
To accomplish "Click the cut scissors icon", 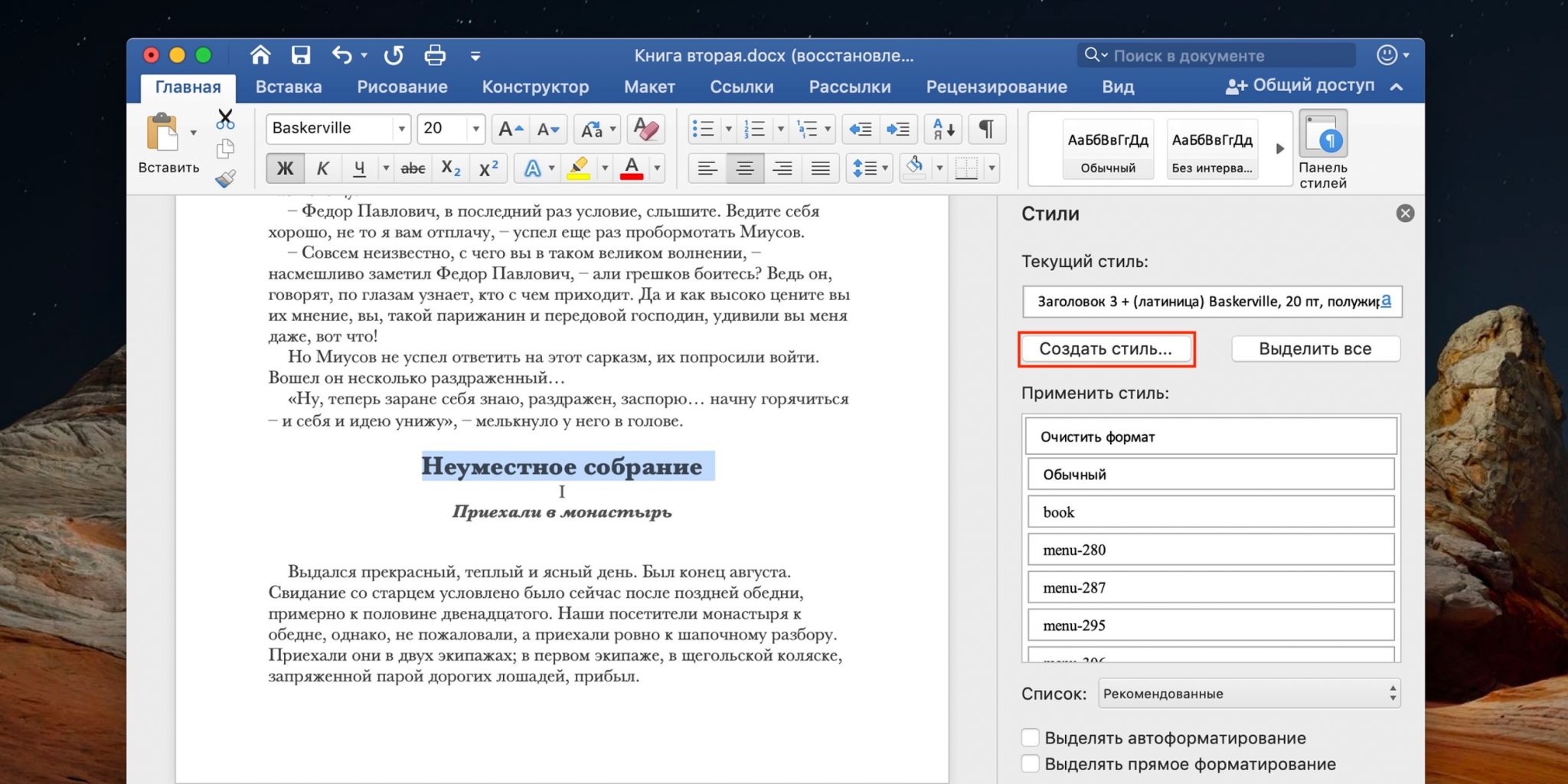I will pyautogui.click(x=225, y=119).
